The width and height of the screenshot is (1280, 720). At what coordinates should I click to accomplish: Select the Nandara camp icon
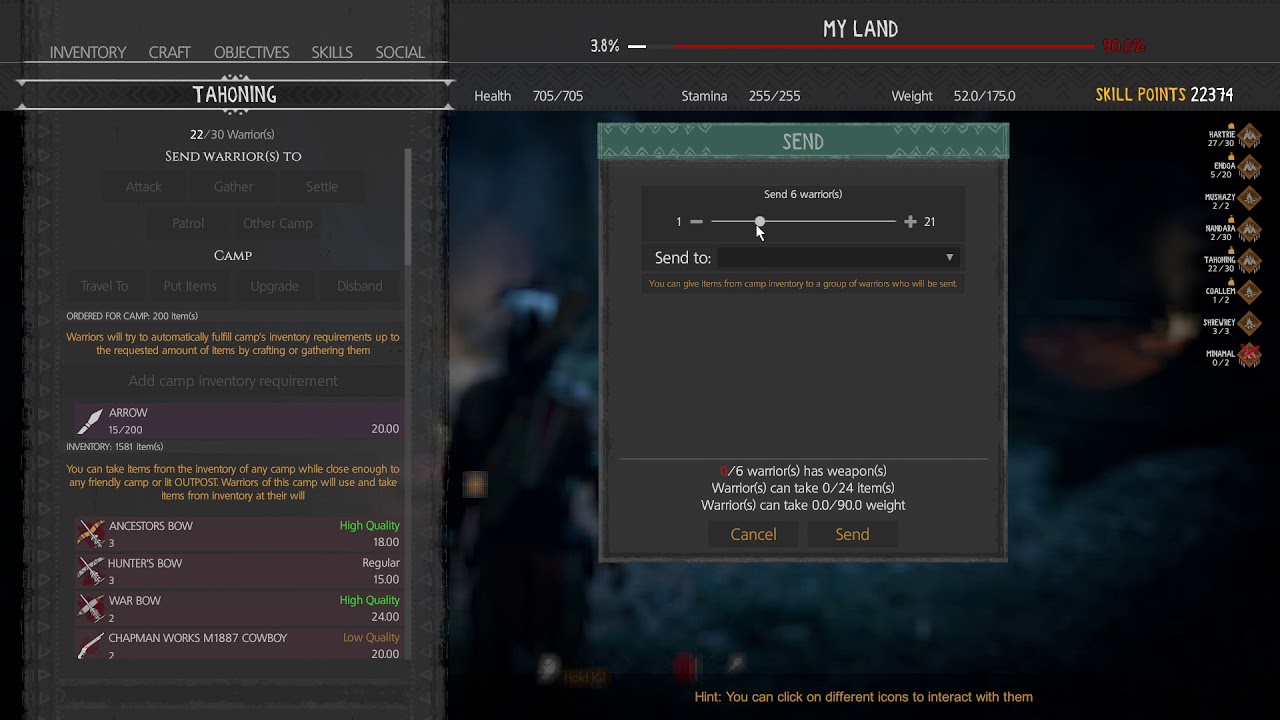(1249, 230)
